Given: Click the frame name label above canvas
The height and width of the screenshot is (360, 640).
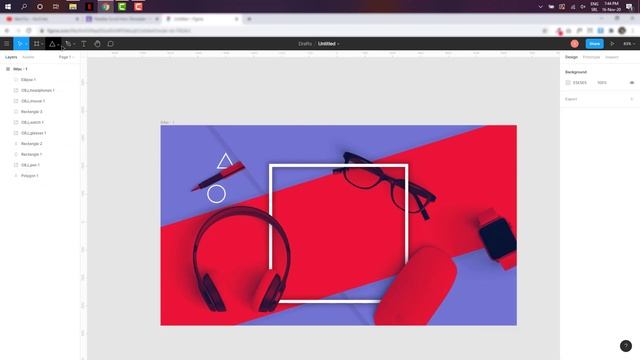Looking at the screenshot, I should pyautogui.click(x=167, y=122).
